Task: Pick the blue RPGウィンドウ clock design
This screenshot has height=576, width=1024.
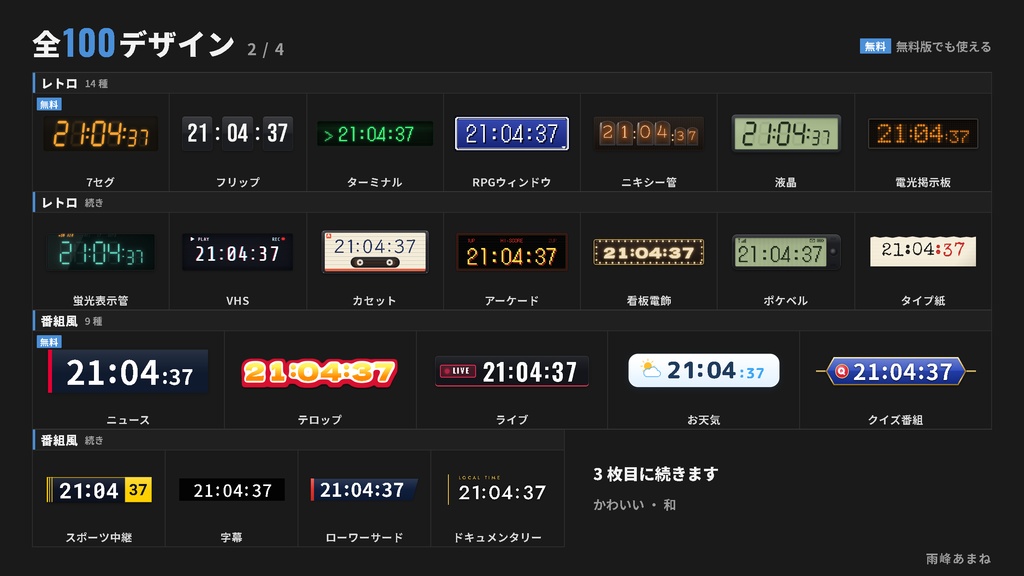Action: point(512,133)
